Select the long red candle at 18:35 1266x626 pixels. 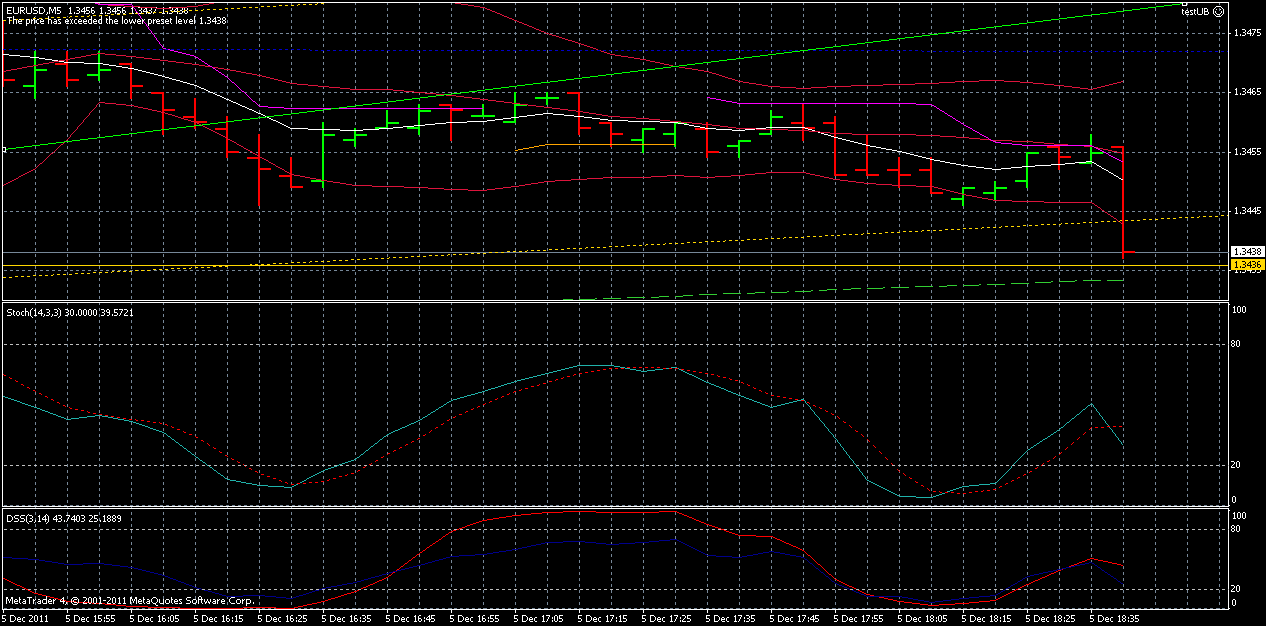tap(1122, 200)
